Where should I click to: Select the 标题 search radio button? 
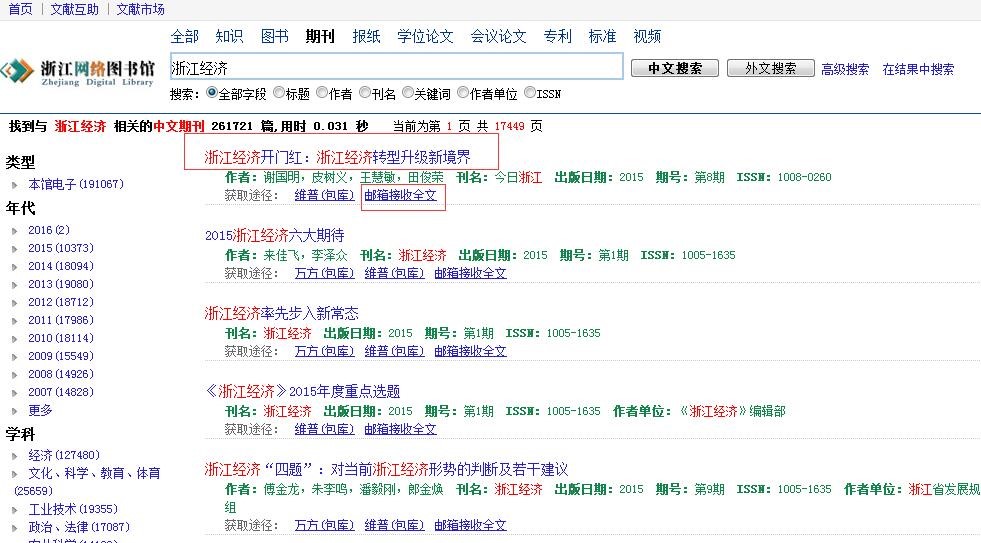[x=279, y=93]
